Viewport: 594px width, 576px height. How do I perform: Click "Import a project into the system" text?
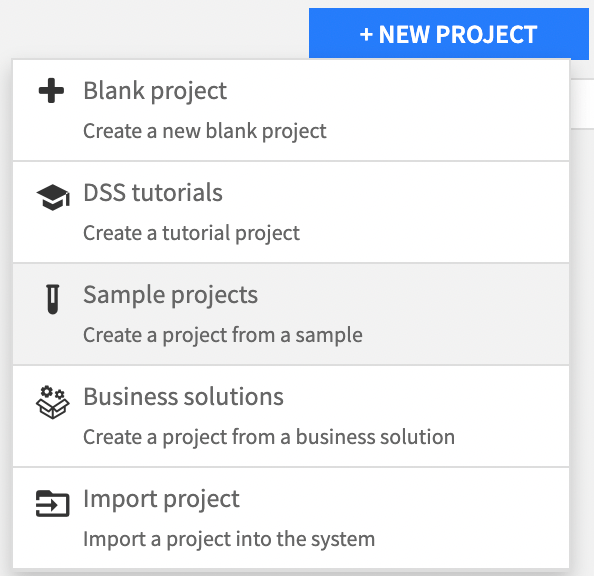229,539
